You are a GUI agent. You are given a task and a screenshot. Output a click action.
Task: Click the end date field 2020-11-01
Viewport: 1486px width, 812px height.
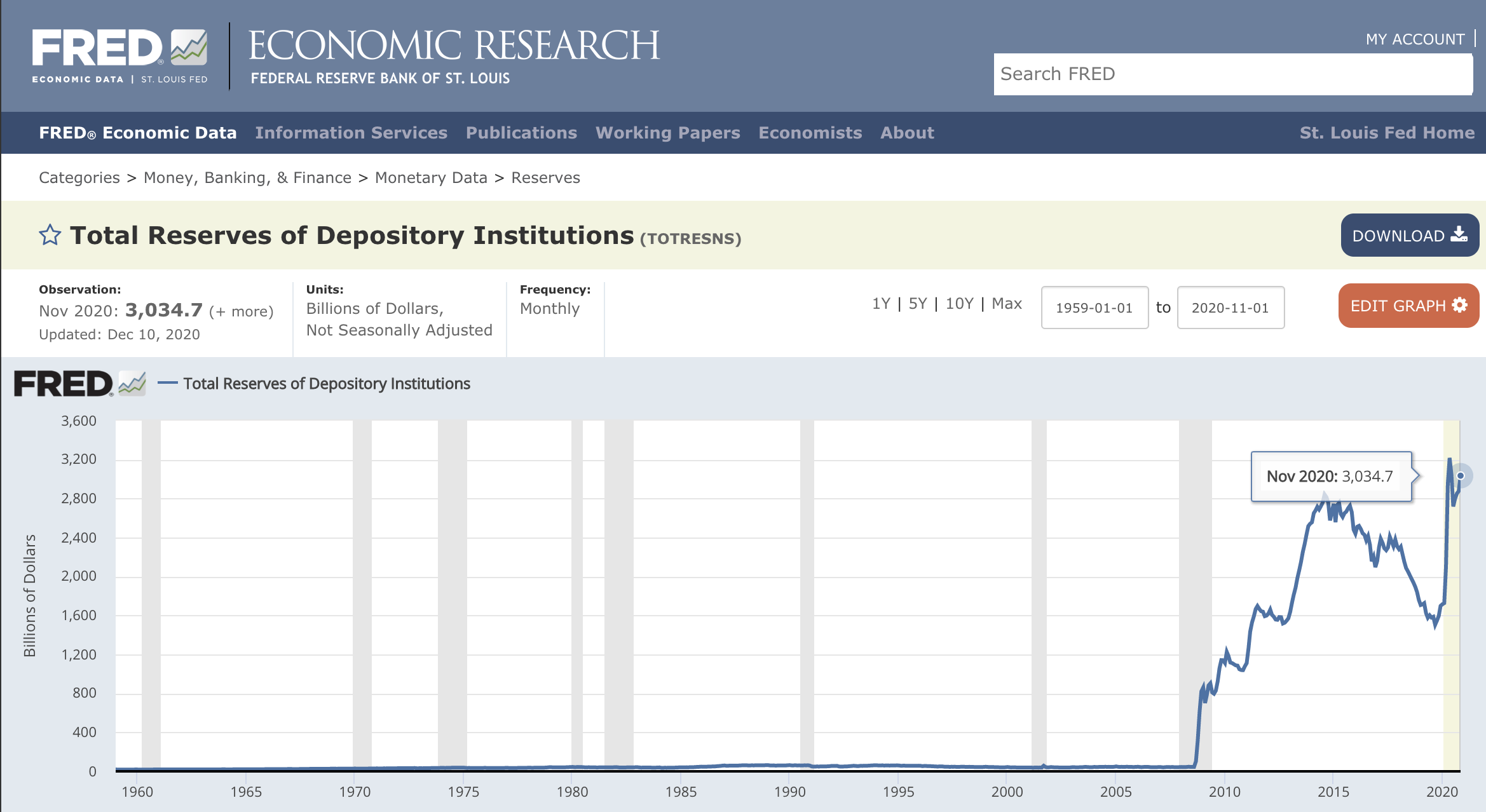(x=1230, y=308)
